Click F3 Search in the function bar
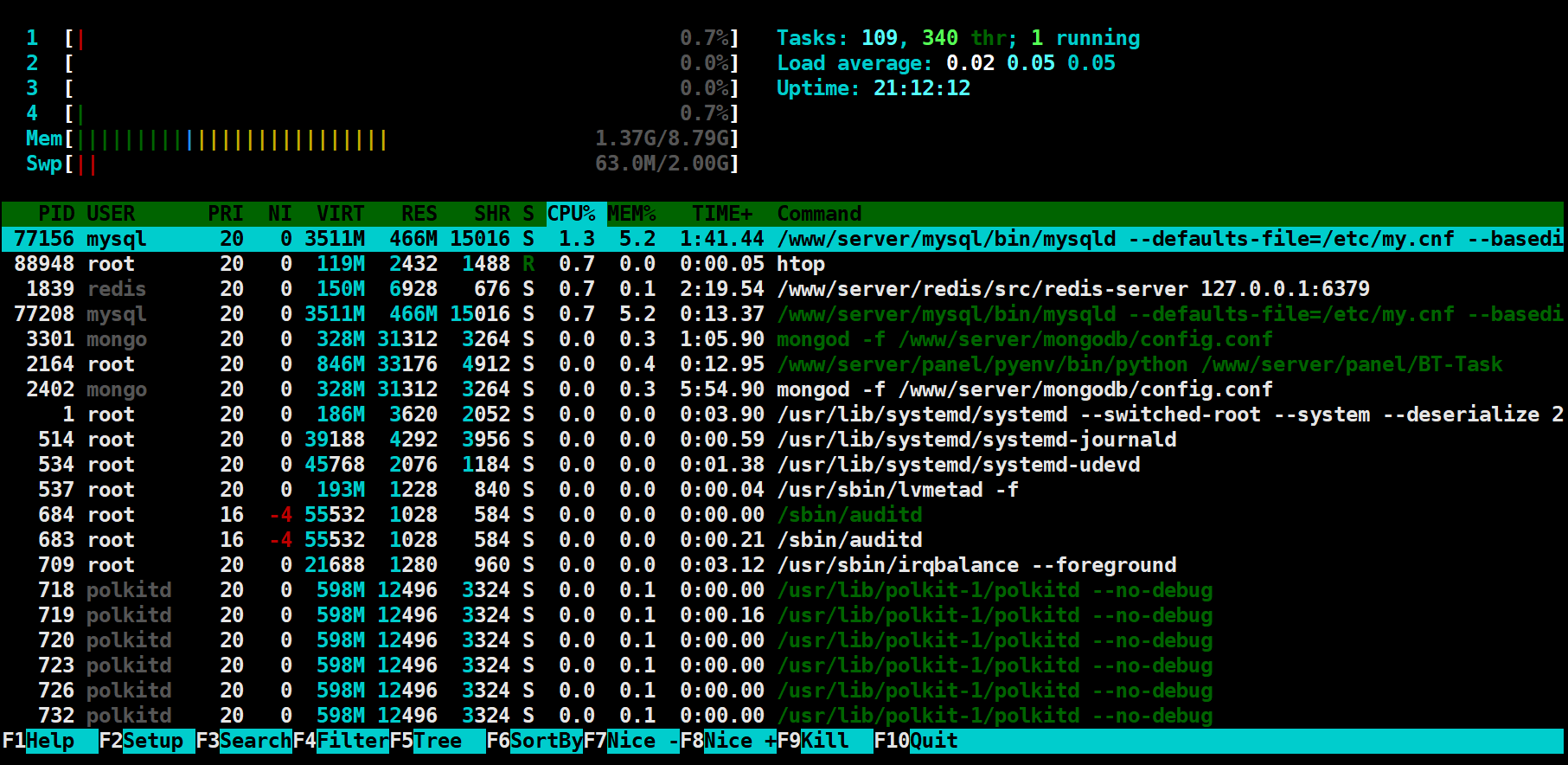1568x765 pixels. [243, 741]
